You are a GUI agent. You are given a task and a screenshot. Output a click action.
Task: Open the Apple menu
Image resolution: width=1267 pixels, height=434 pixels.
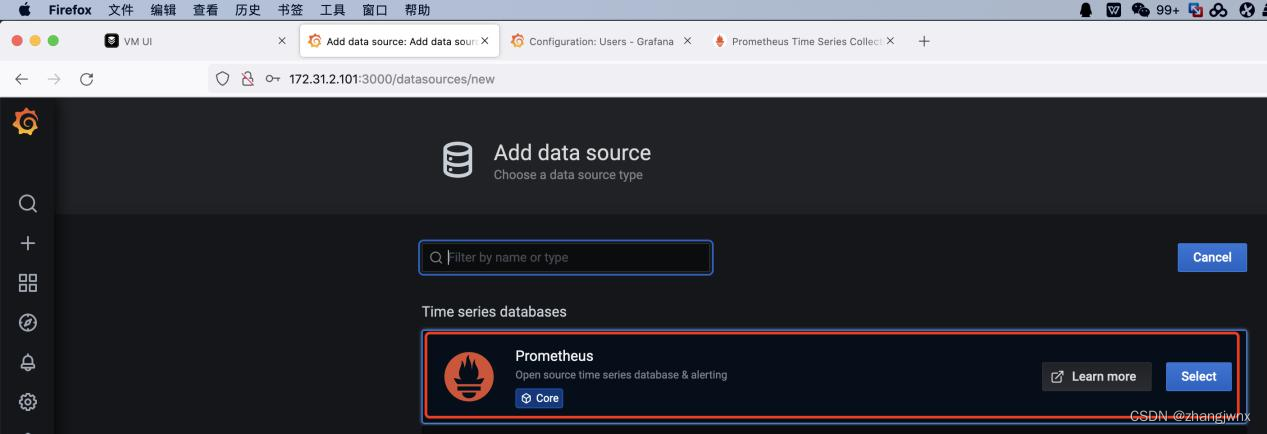(24, 10)
